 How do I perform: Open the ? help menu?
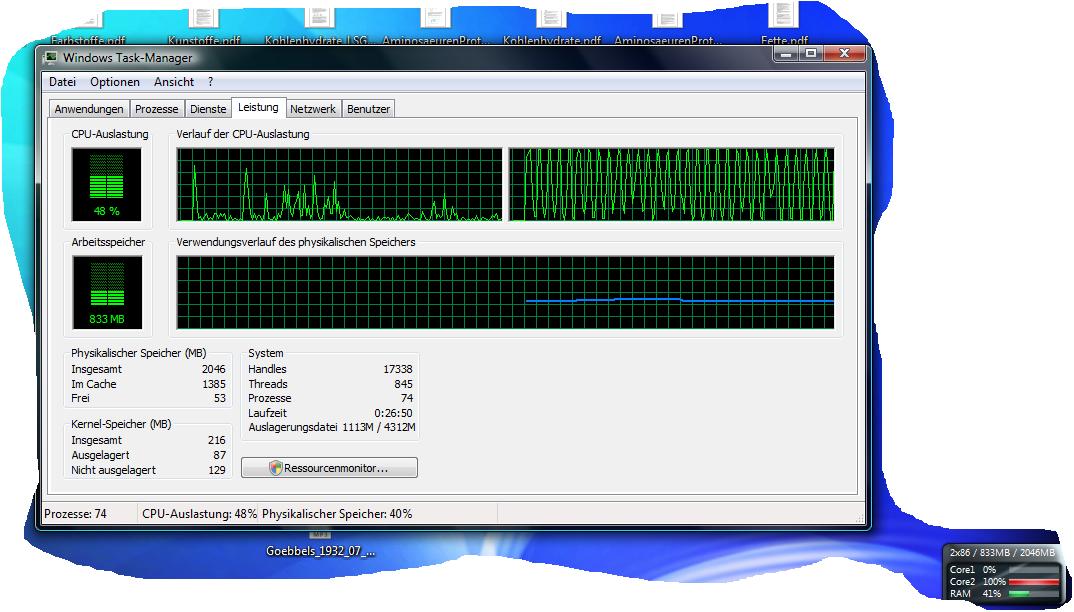[210, 82]
